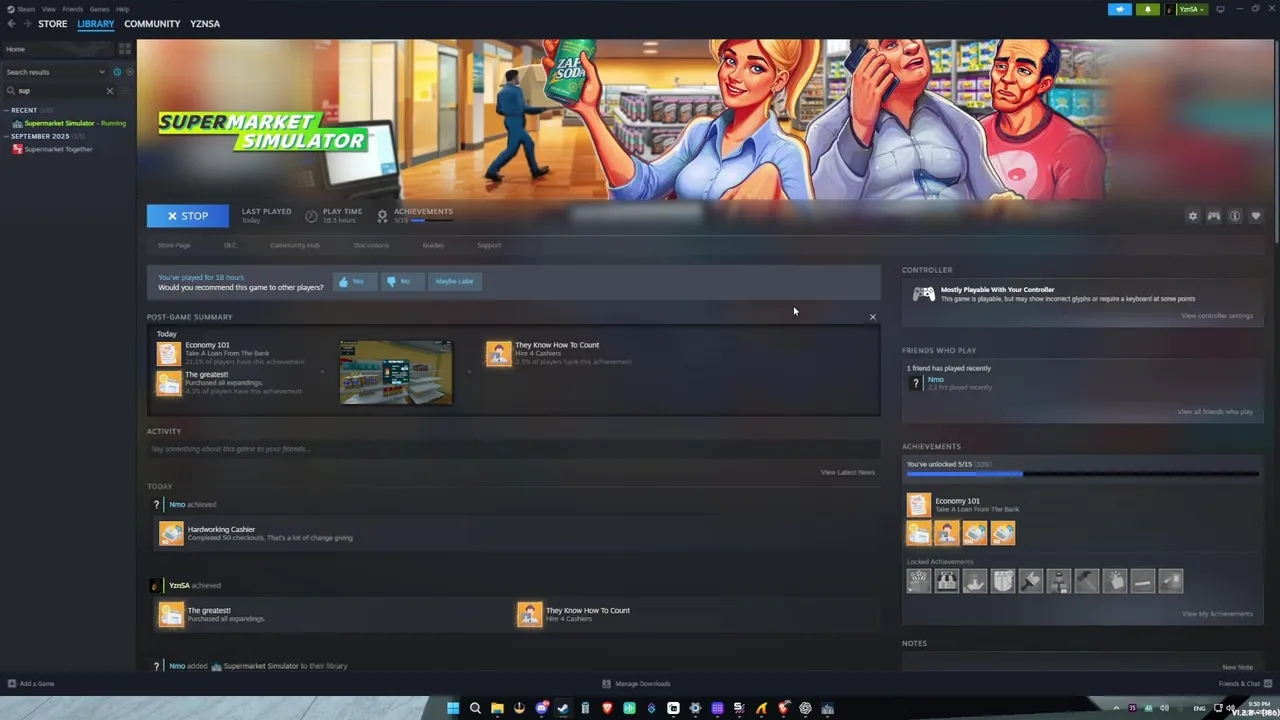Show game info icon
The image size is (1280, 720).
tap(1235, 216)
